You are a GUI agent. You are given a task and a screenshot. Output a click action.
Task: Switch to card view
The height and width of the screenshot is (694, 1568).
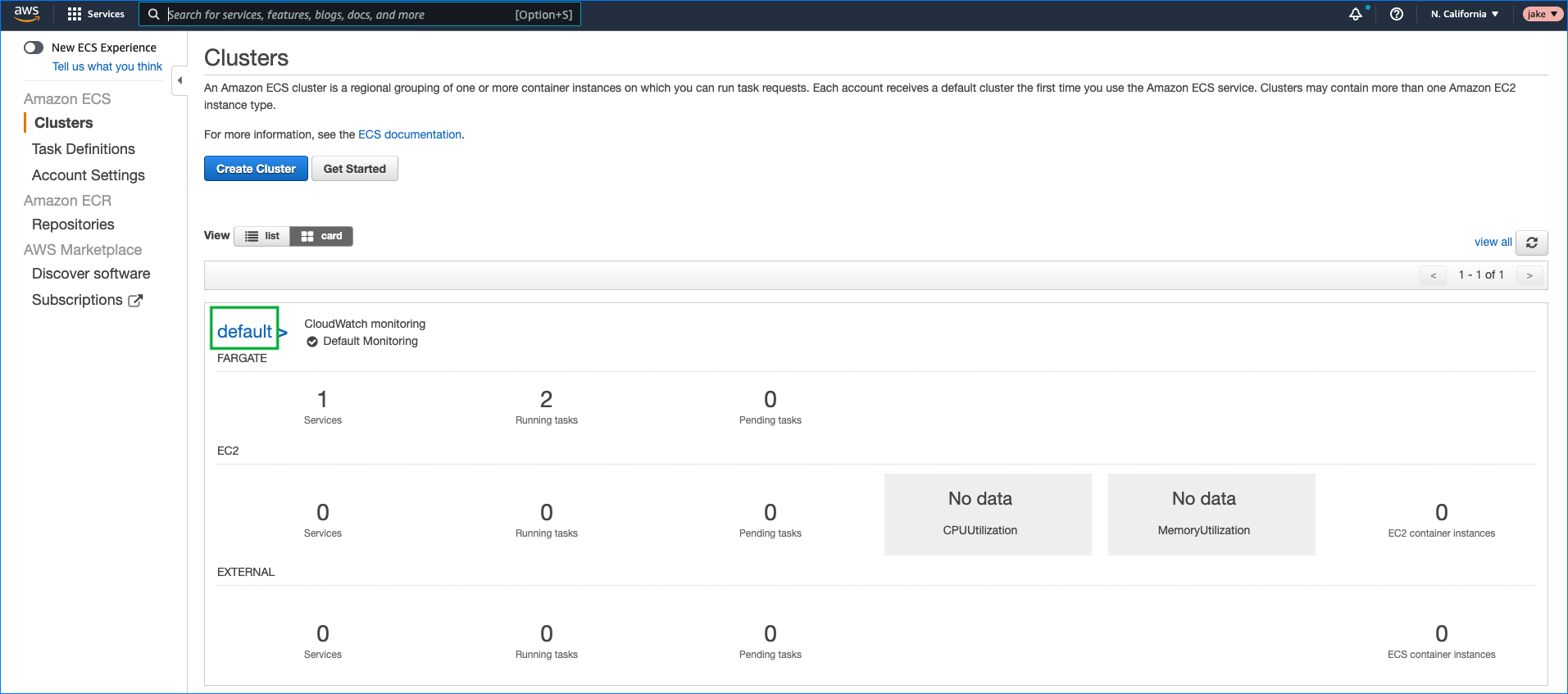pyautogui.click(x=321, y=236)
